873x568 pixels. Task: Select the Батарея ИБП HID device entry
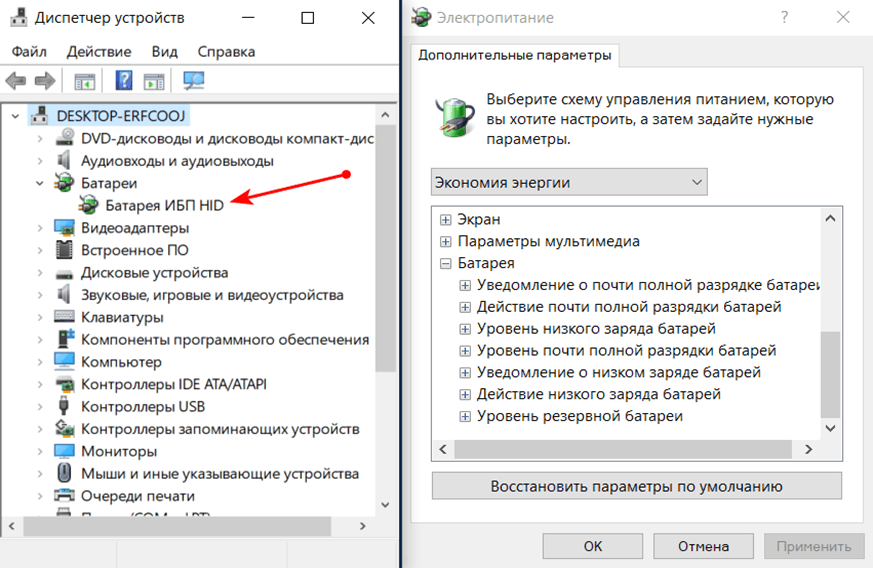165,205
